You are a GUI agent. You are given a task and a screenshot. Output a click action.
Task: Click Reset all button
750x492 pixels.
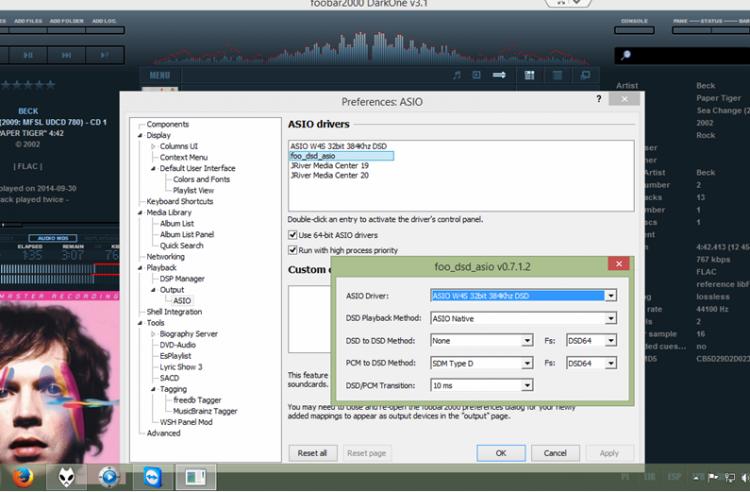(x=312, y=453)
